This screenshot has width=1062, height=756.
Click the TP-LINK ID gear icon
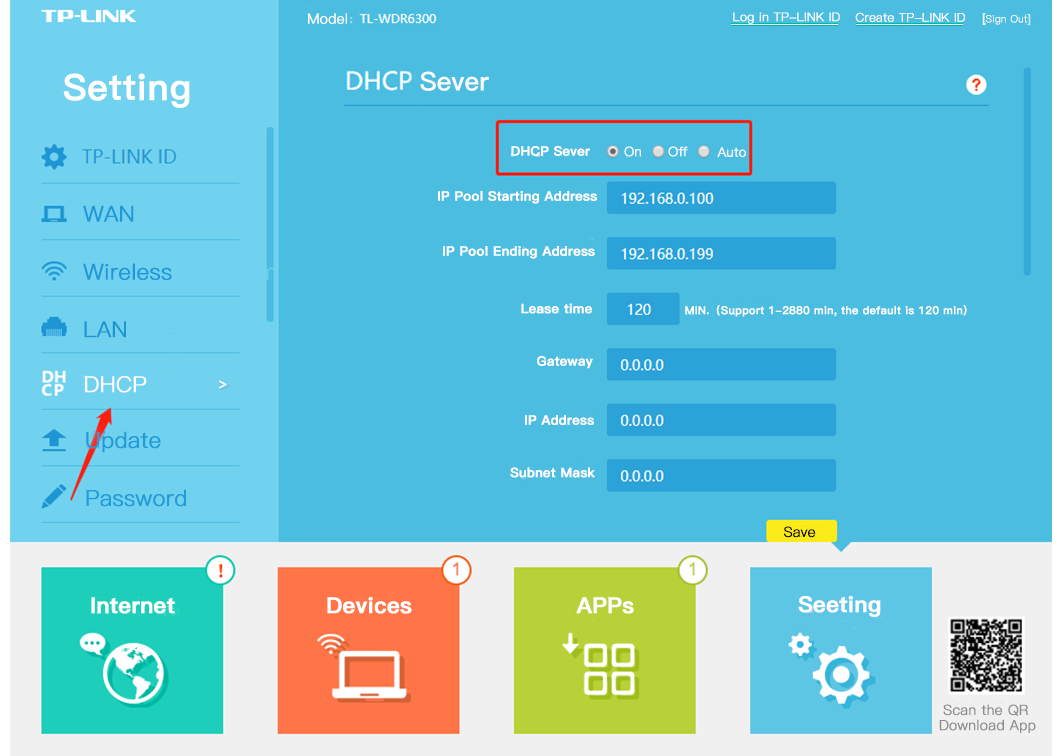pos(54,156)
